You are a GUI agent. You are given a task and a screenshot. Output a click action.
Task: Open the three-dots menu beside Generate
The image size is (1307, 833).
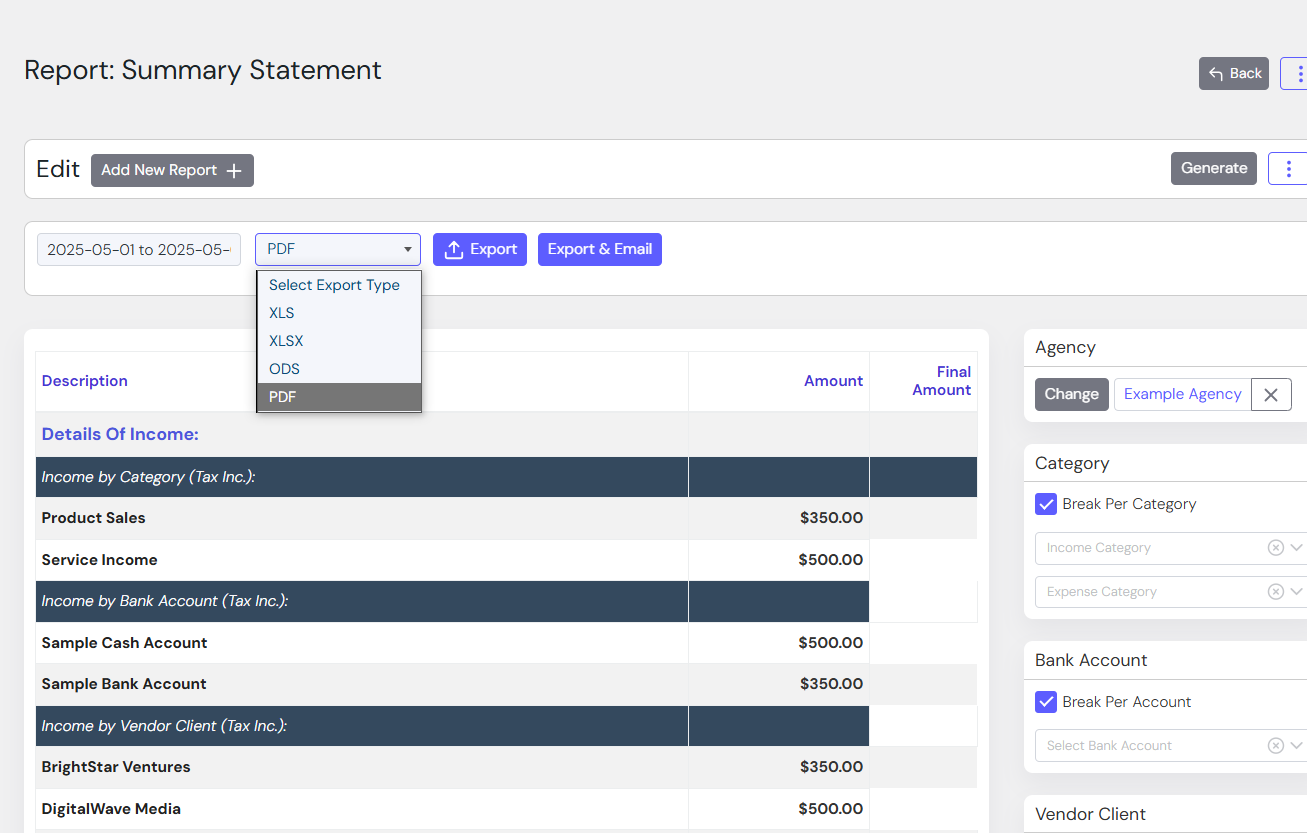pos(1288,168)
